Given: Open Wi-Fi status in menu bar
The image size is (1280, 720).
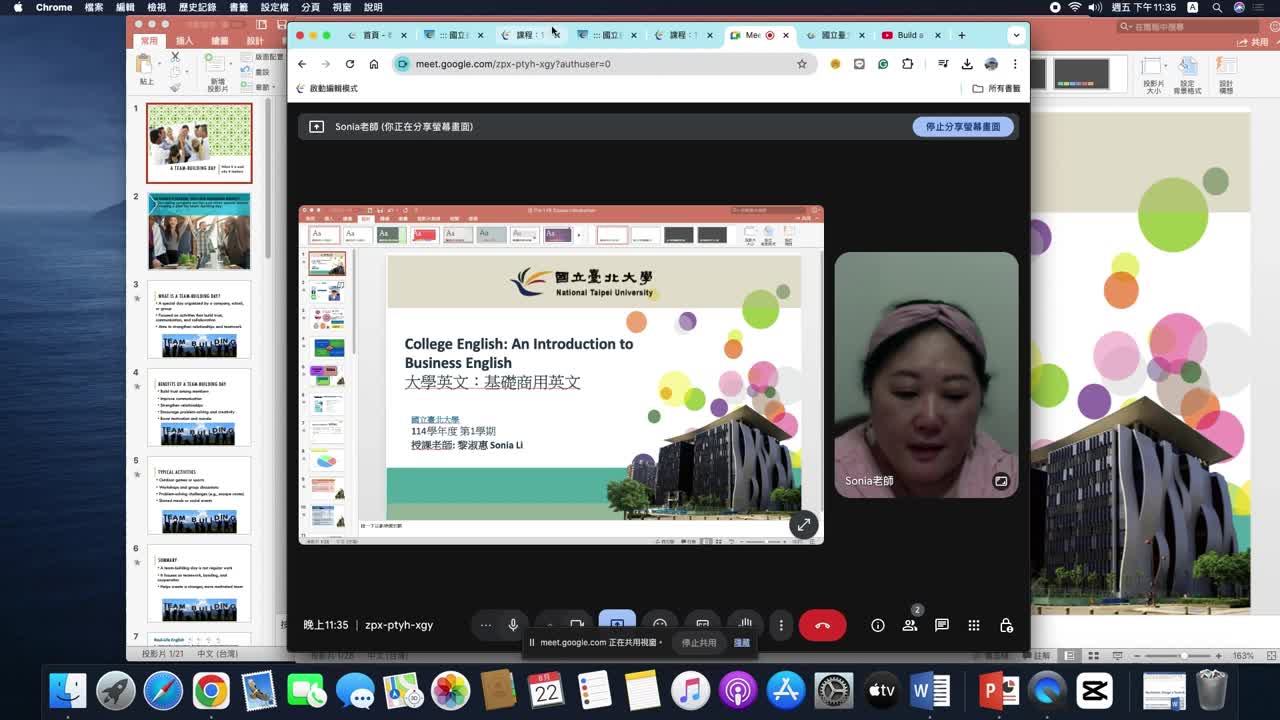Looking at the screenshot, I should 1075,7.
